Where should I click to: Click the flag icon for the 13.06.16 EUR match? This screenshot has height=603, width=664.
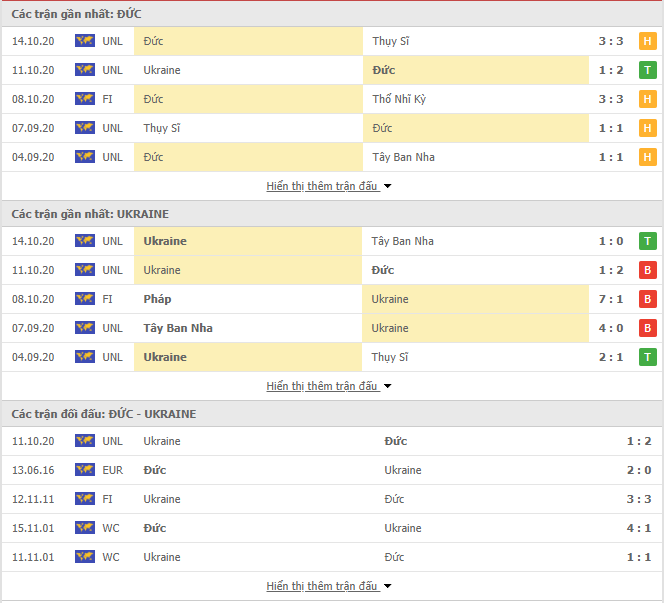point(85,470)
